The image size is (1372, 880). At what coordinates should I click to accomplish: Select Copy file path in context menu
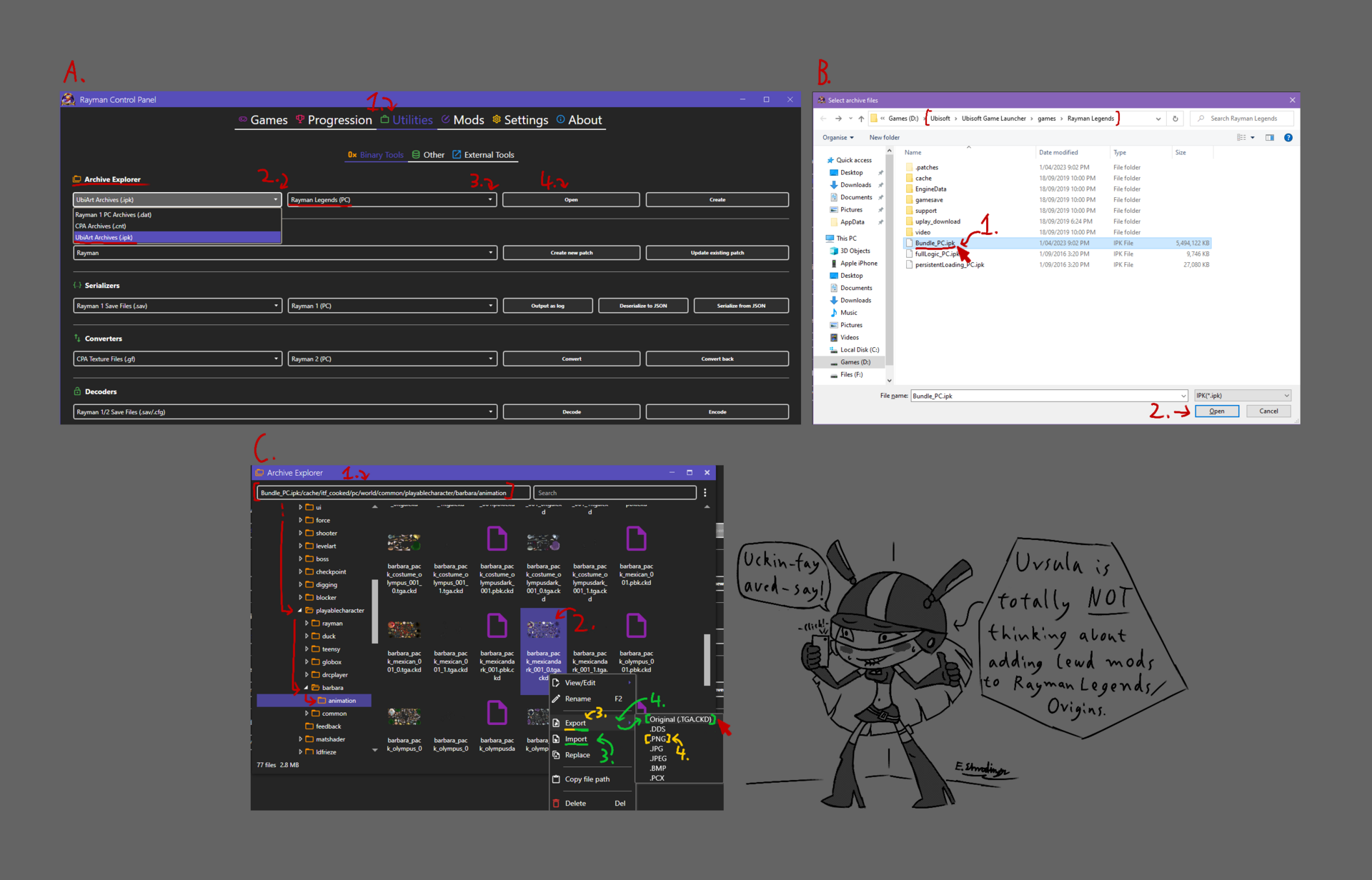pyautogui.click(x=592, y=779)
